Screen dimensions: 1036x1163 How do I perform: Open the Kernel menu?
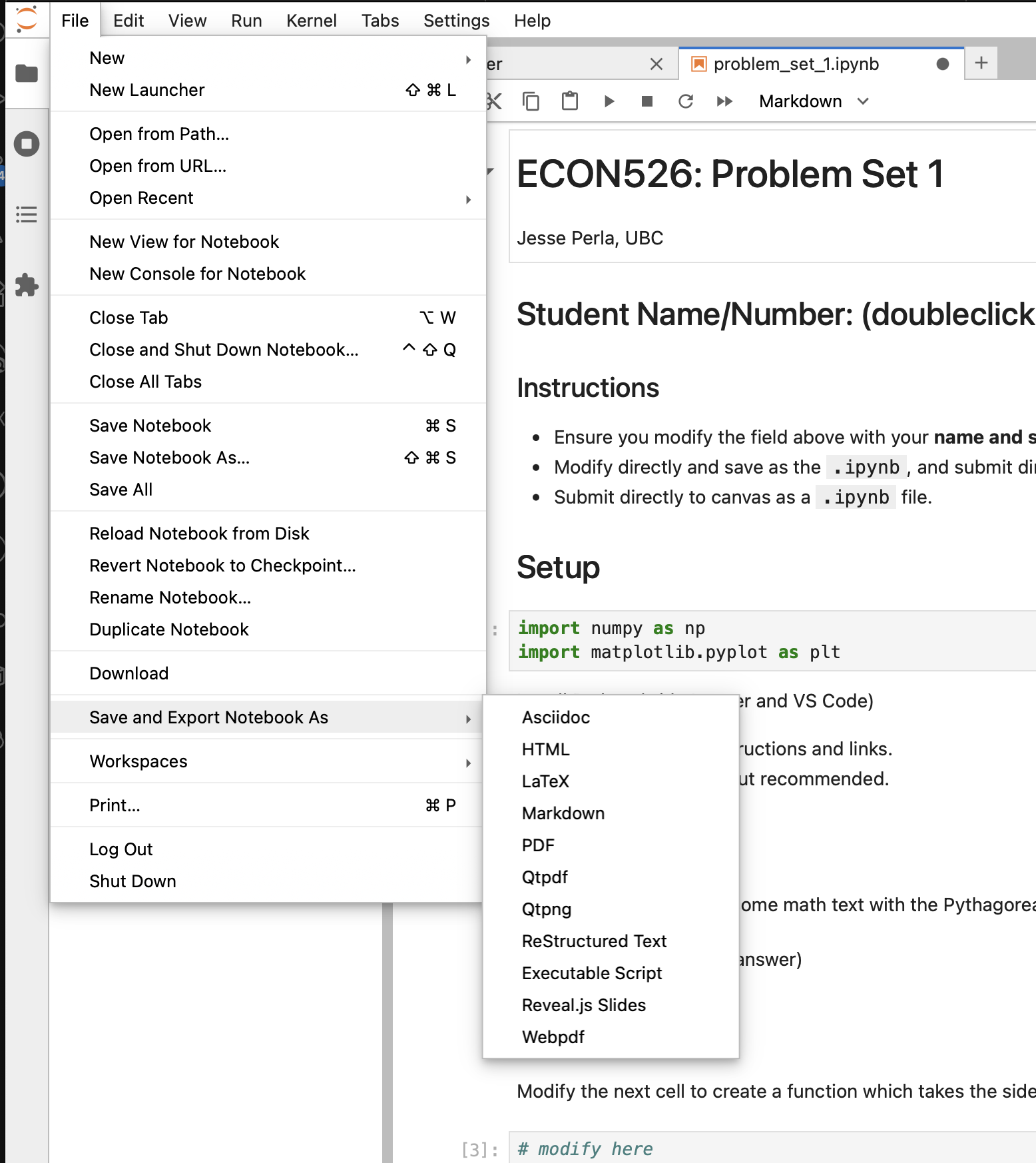(311, 21)
